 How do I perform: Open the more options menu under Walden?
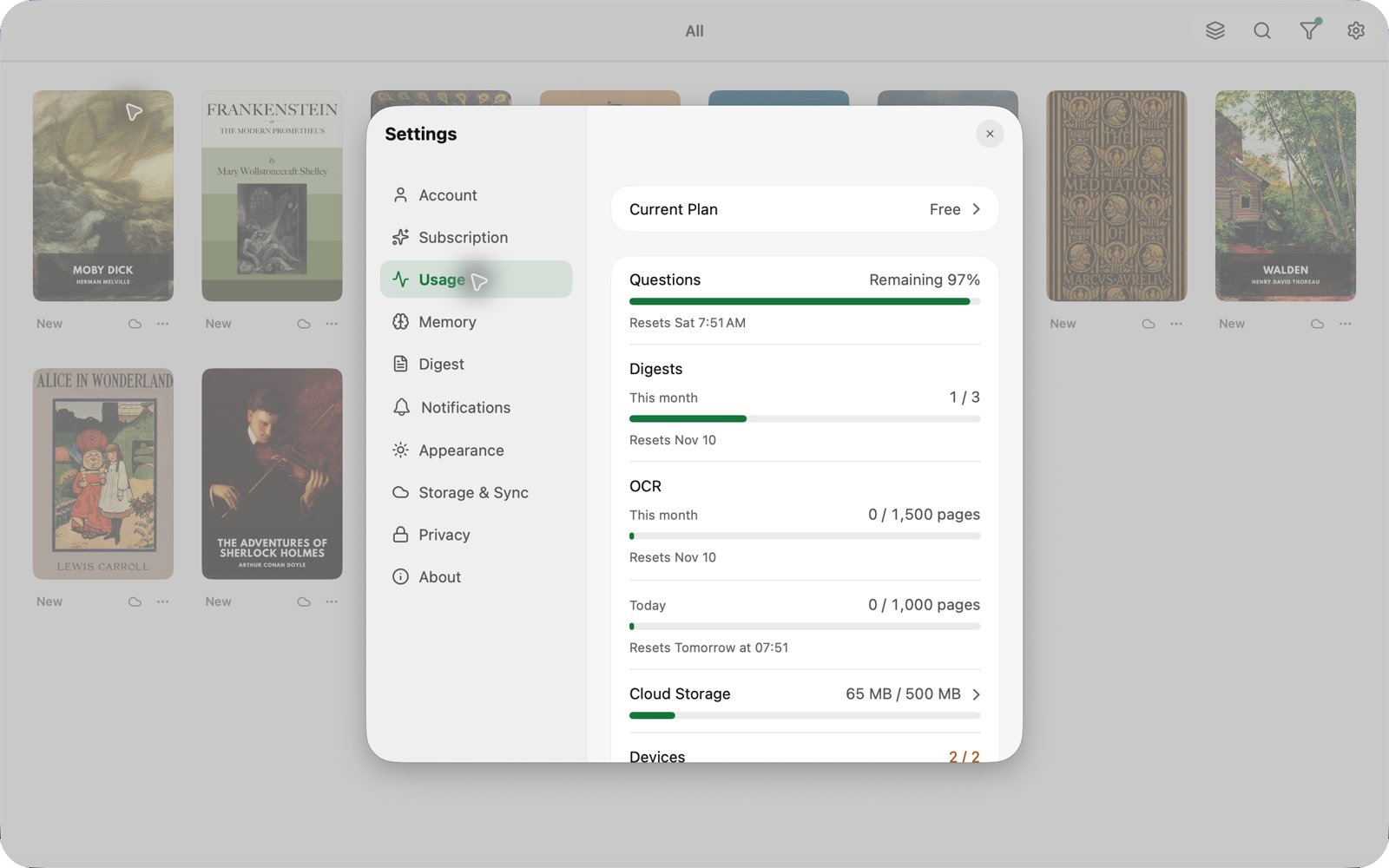pos(1346,324)
